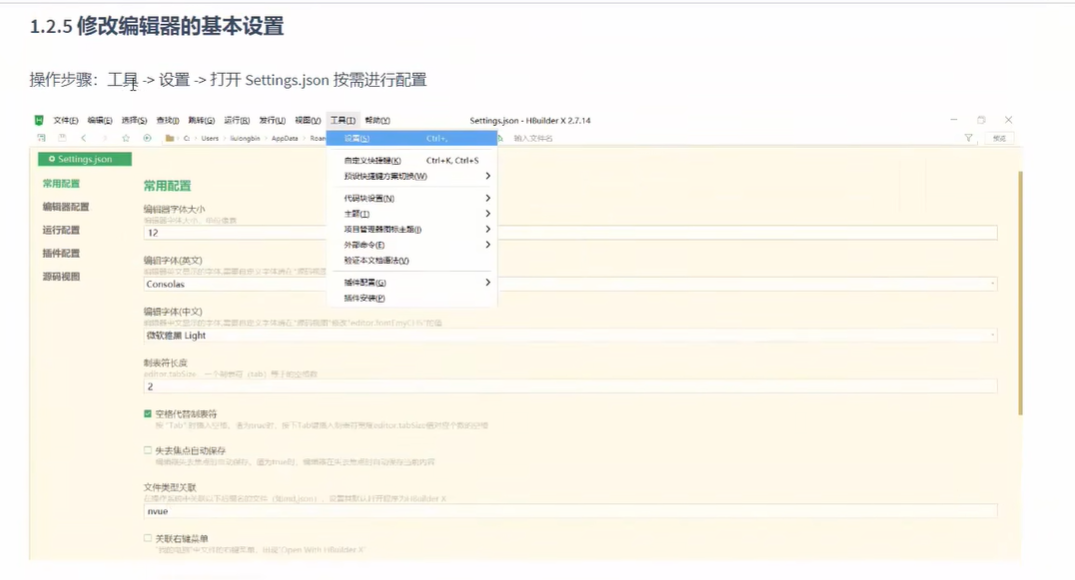Image resolution: width=1075 pixels, height=580 pixels.
Task: Open the 微软雅黑 Light Chinese font dropdown
Action: click(570, 335)
